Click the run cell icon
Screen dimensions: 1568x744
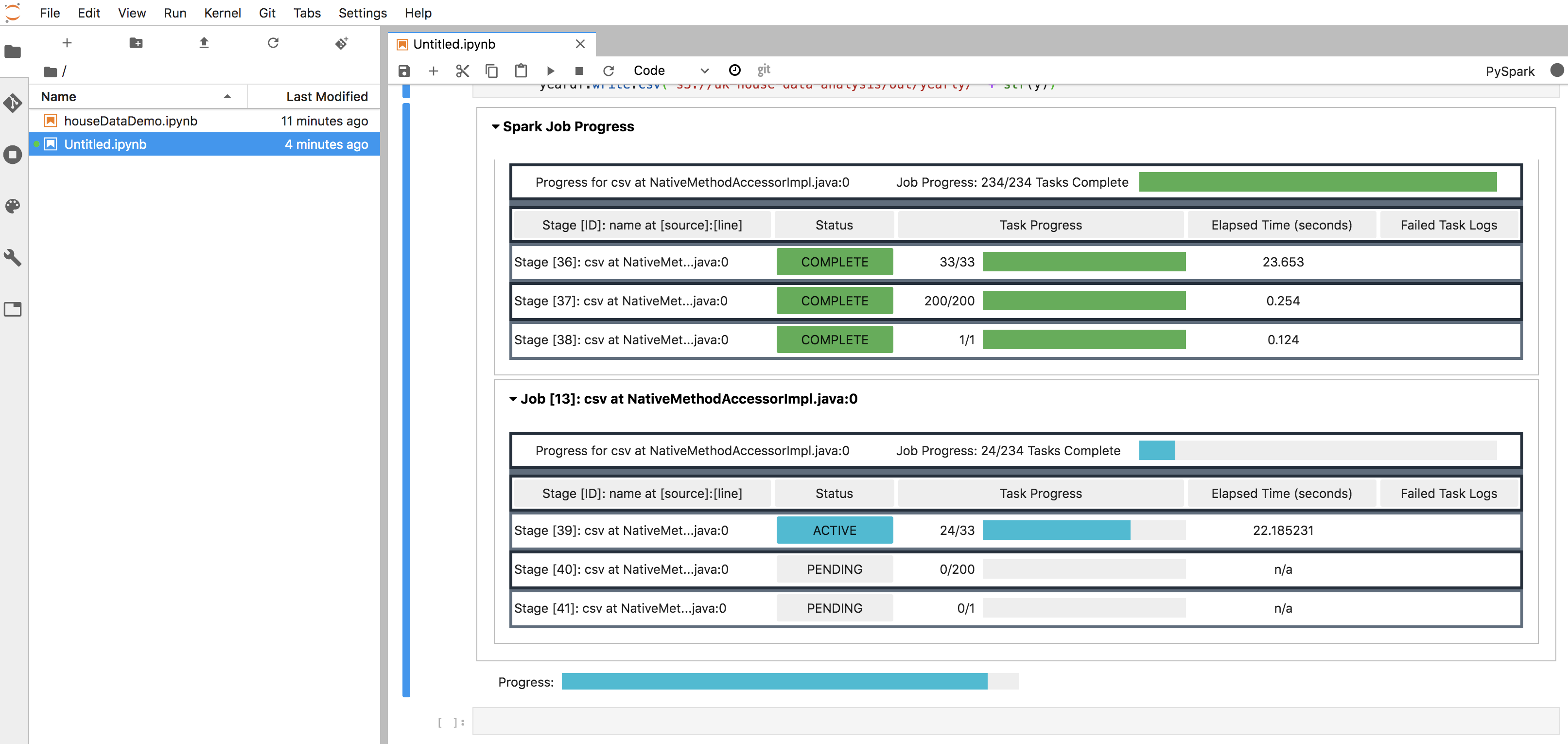(x=550, y=70)
